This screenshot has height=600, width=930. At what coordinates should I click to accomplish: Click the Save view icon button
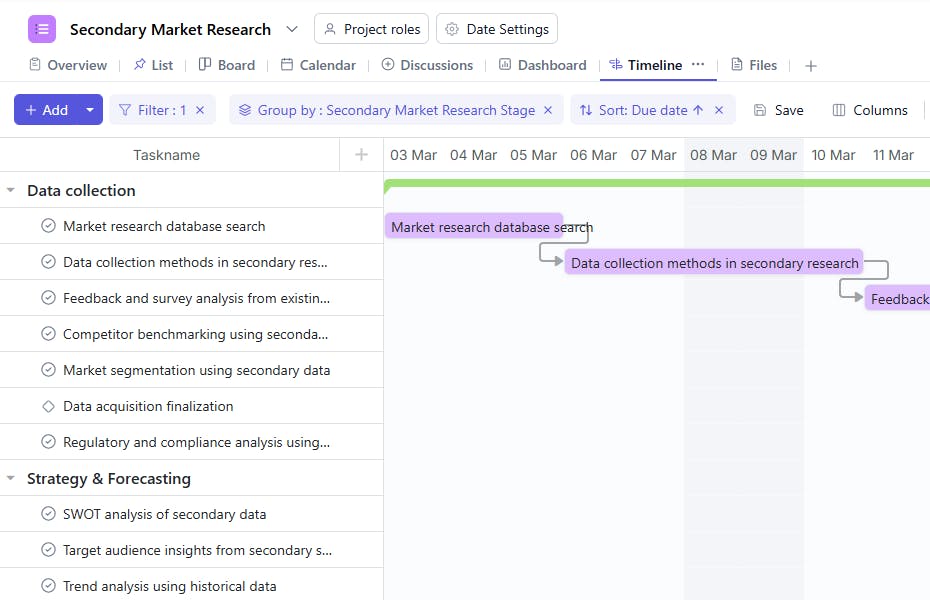pos(778,110)
